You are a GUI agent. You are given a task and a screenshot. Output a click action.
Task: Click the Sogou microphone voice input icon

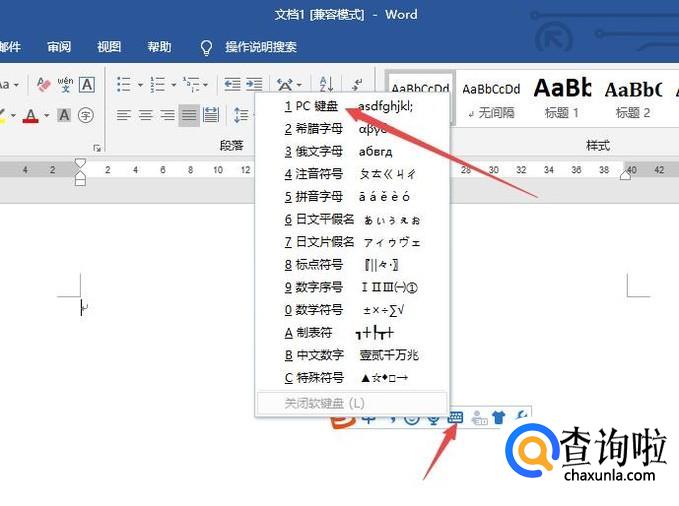tap(433, 418)
